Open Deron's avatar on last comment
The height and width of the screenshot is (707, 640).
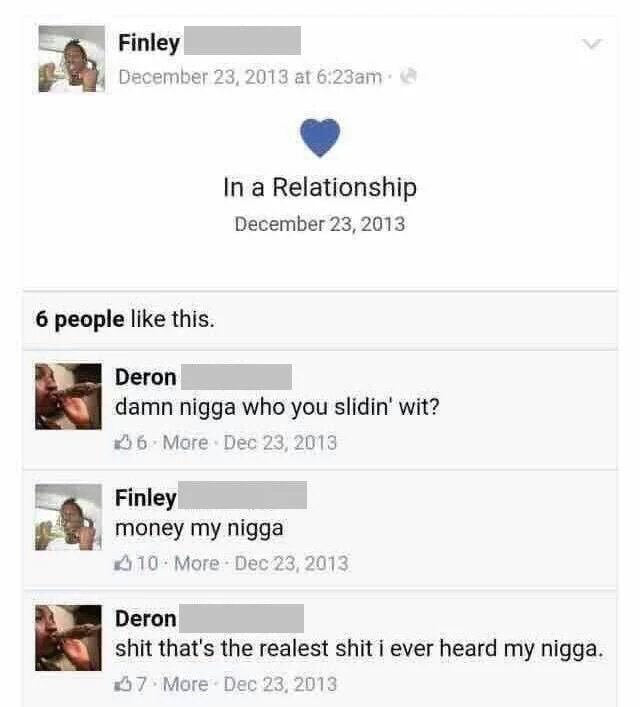click(68, 638)
